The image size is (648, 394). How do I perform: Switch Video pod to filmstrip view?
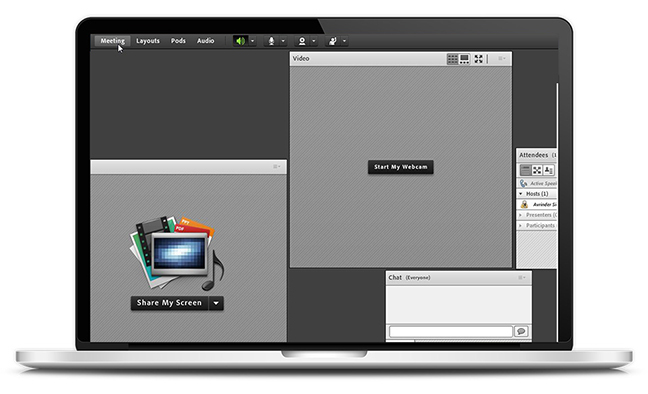tap(465, 59)
